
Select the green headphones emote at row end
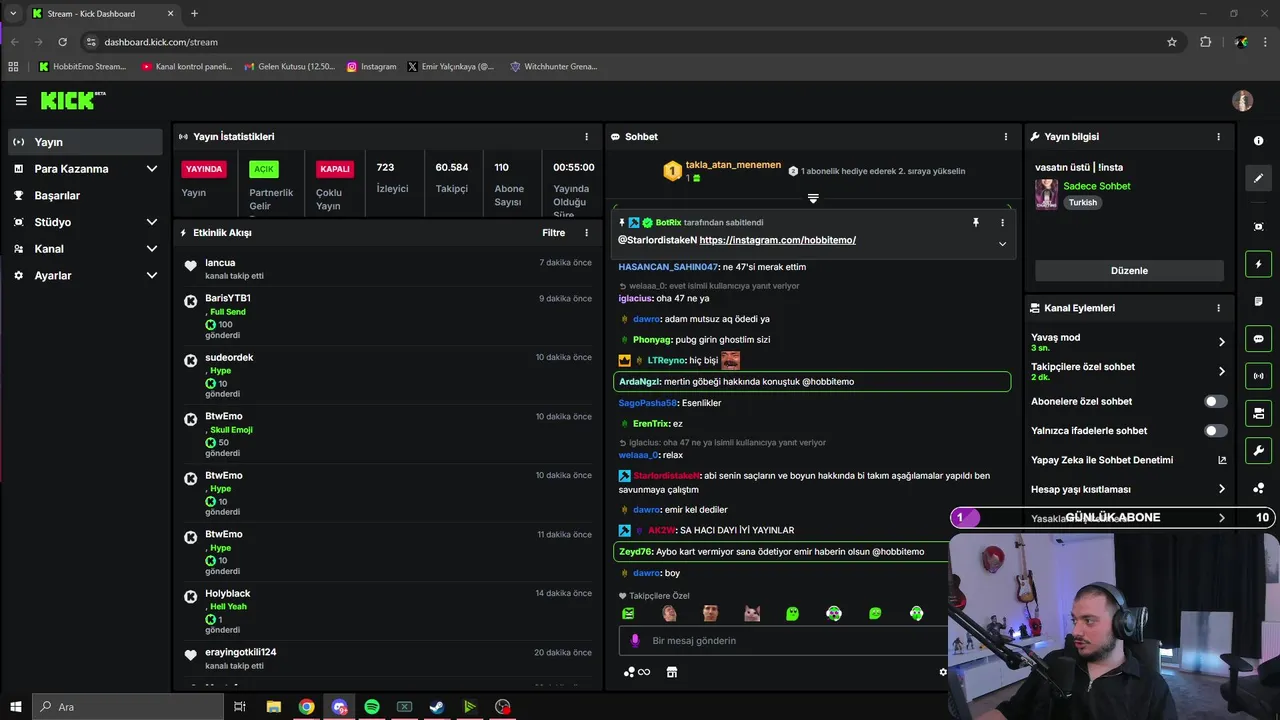pyautogui.click(x=916, y=613)
